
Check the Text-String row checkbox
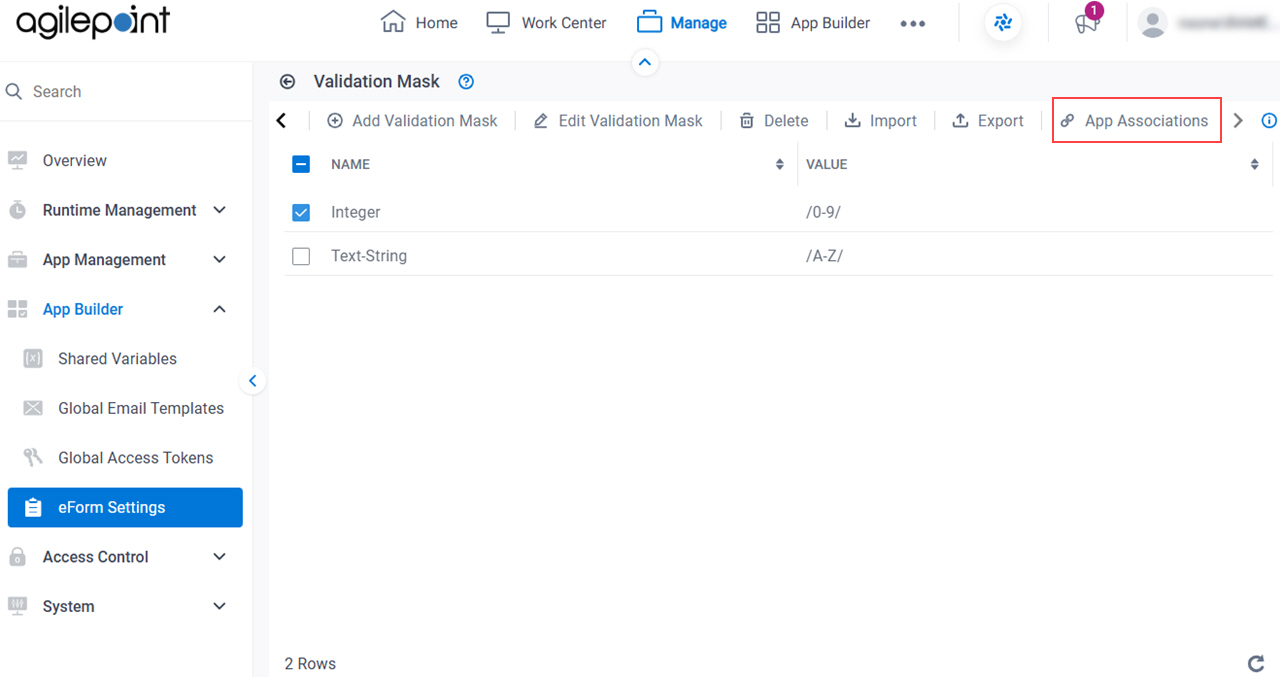click(x=301, y=256)
